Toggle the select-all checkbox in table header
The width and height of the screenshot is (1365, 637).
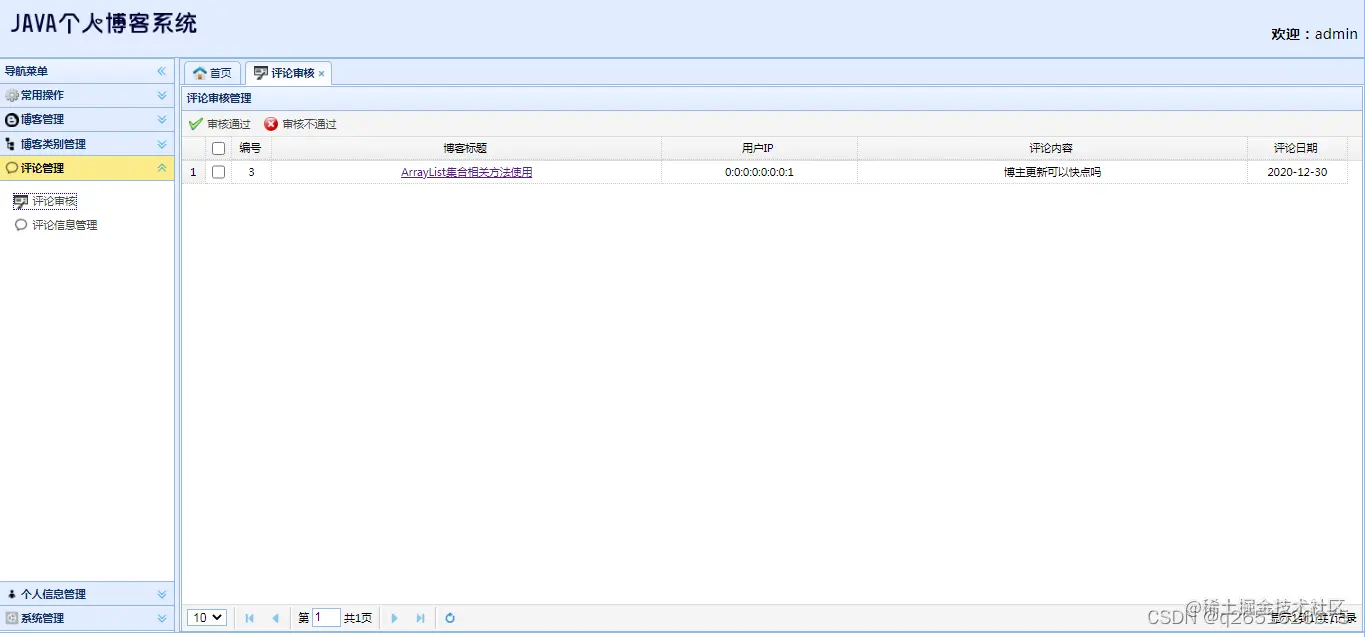219,148
